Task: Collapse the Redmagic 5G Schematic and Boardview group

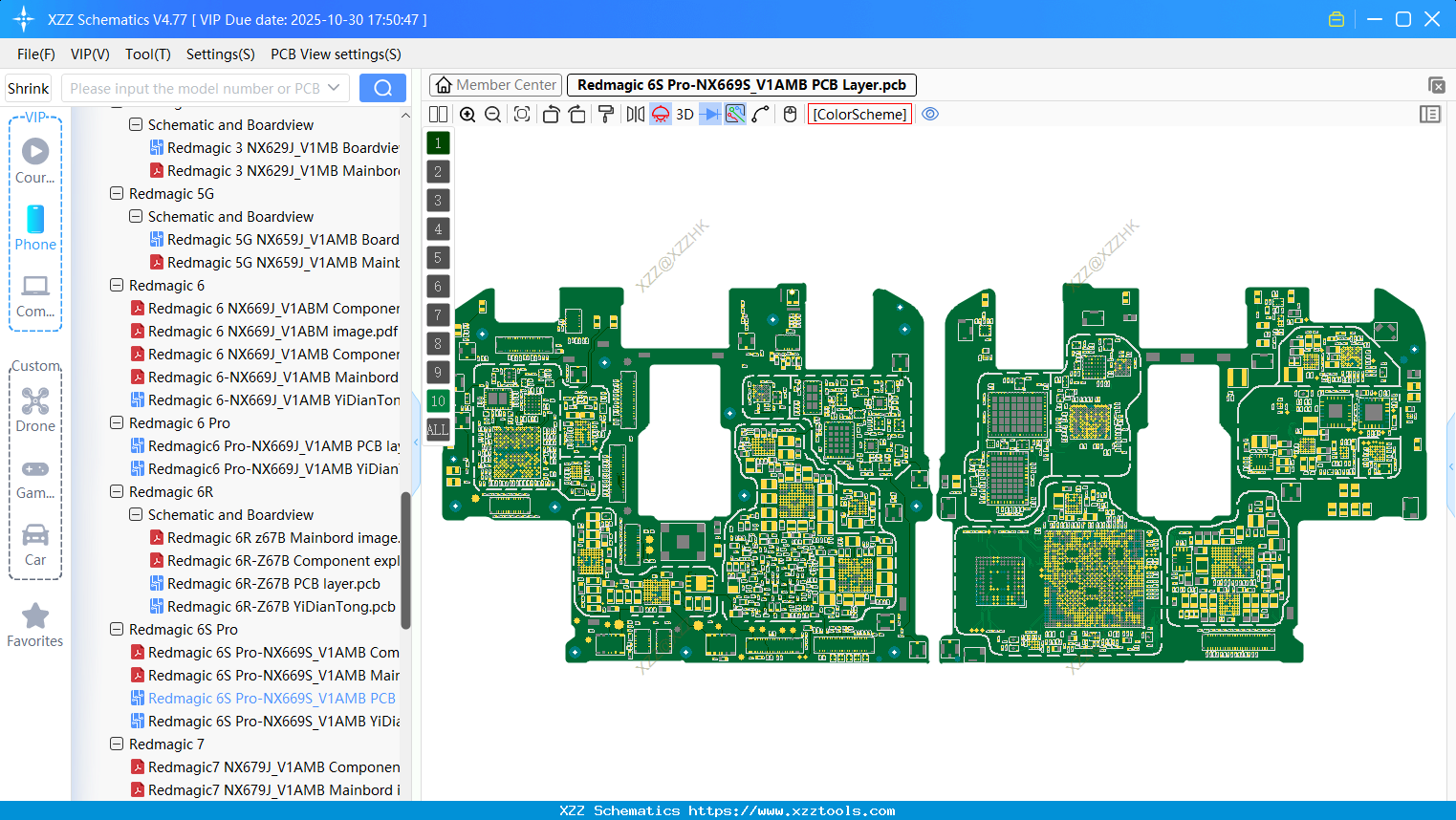Action: (x=136, y=216)
